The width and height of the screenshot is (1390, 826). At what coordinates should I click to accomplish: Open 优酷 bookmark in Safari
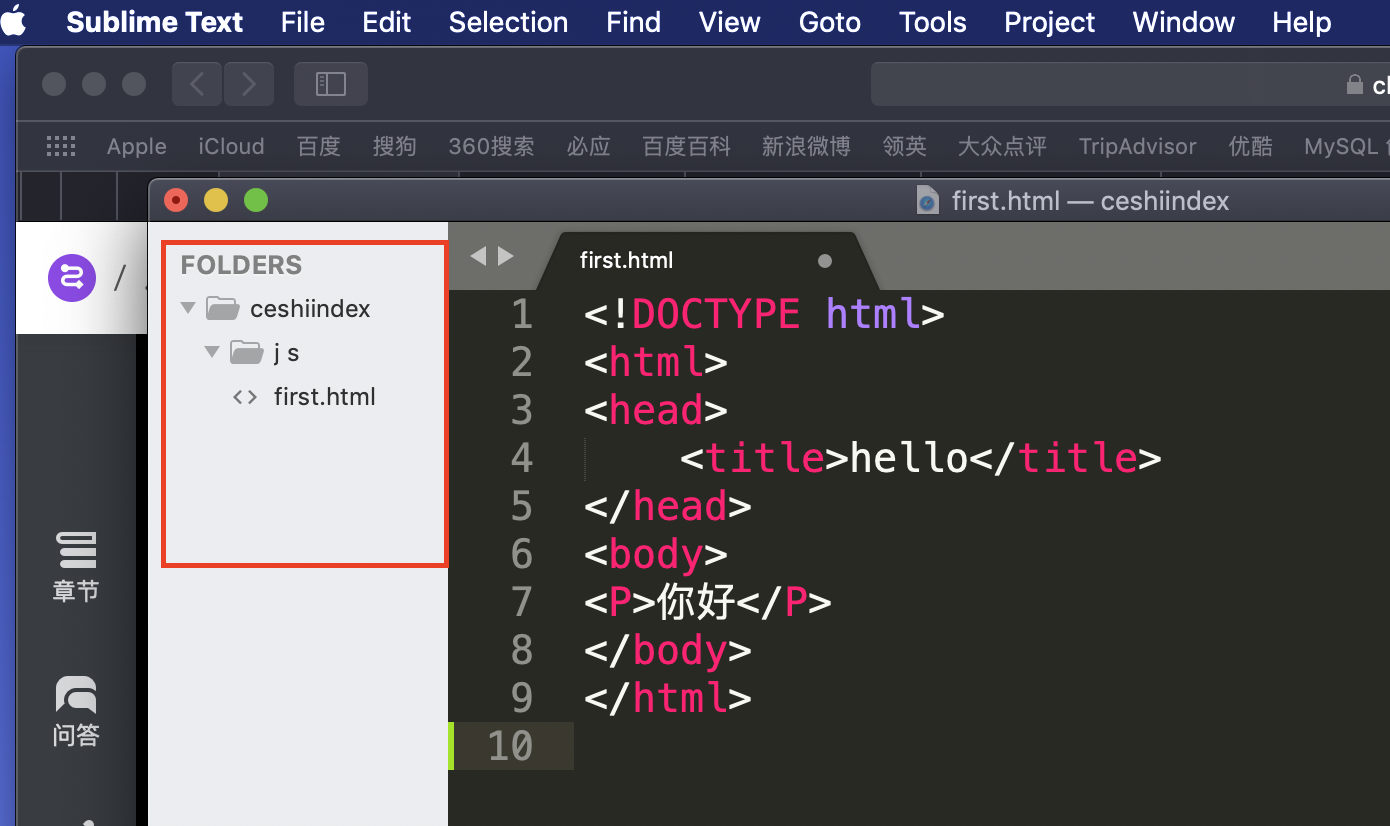[1250, 146]
